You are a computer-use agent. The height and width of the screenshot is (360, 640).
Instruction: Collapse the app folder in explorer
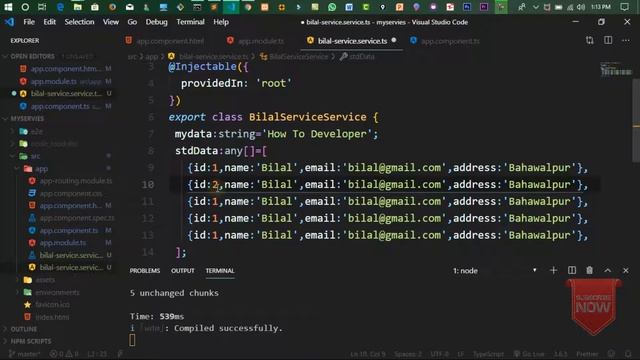point(41,169)
